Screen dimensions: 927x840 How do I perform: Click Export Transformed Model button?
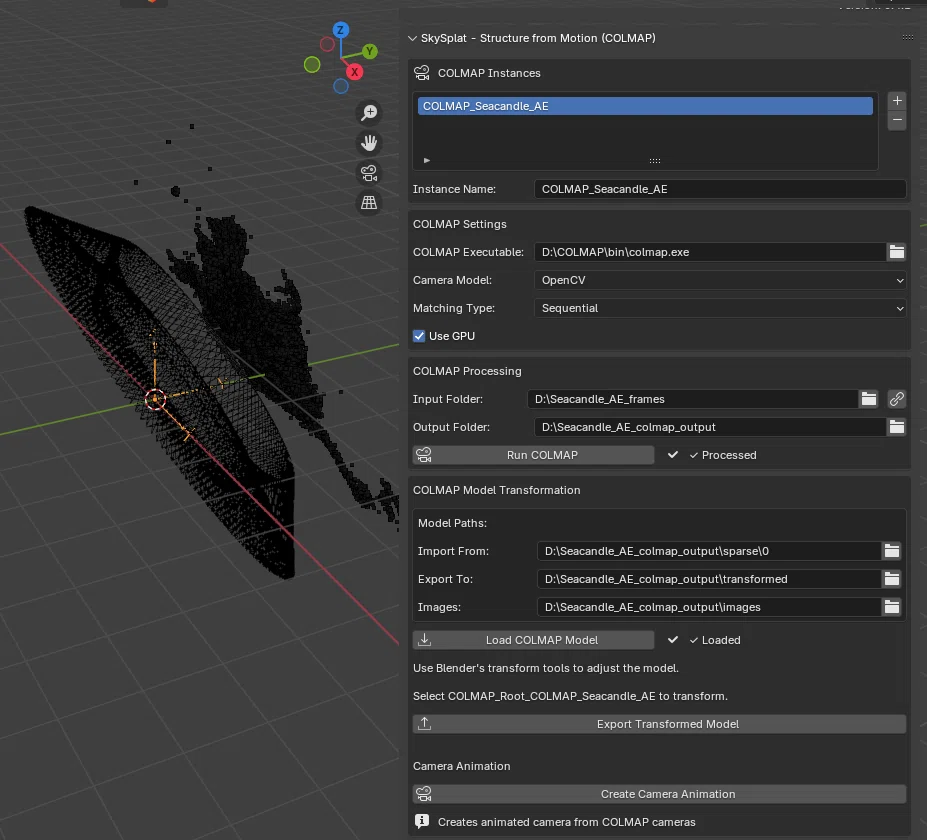coord(659,724)
